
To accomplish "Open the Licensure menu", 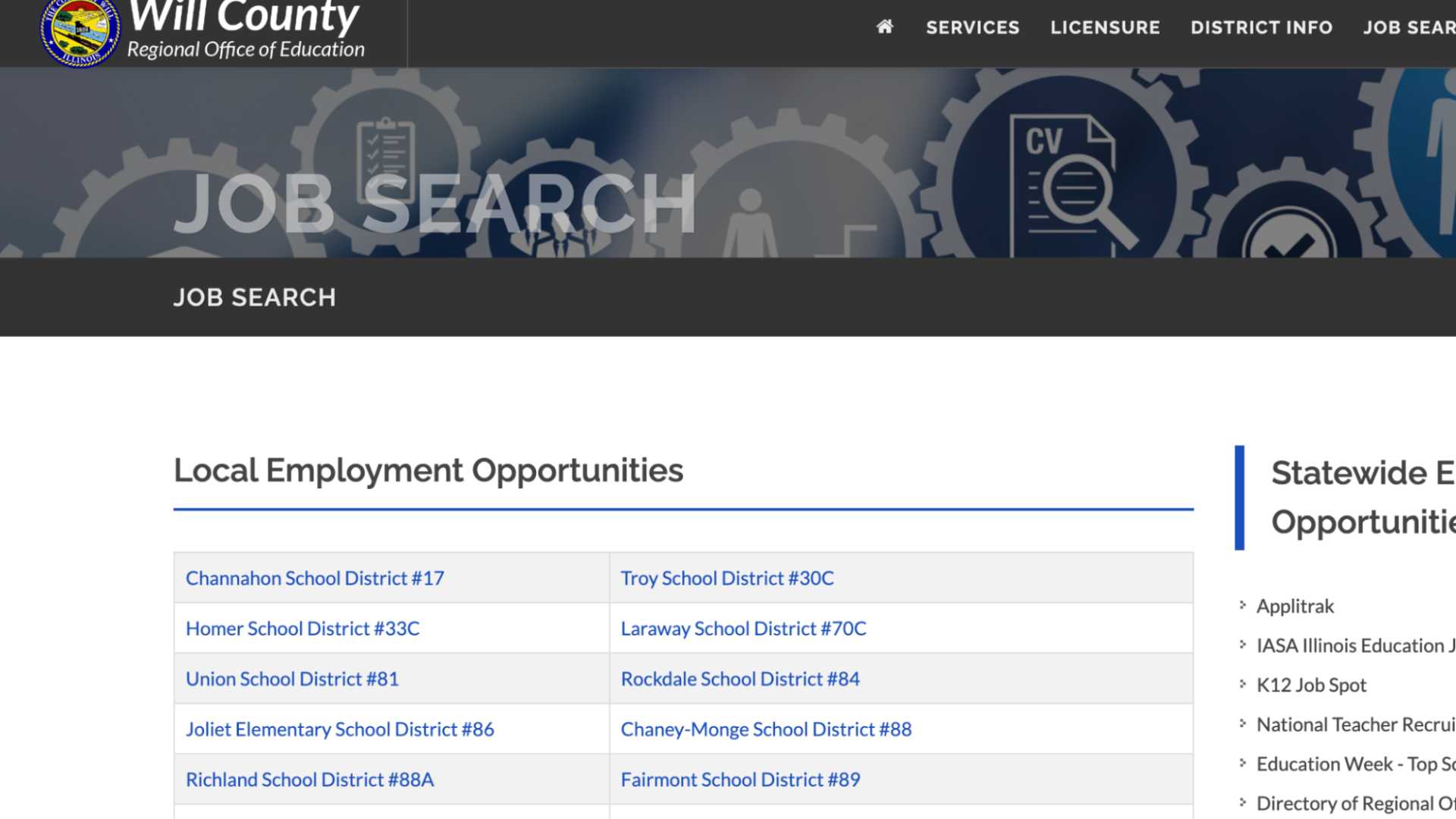I will pyautogui.click(x=1105, y=27).
